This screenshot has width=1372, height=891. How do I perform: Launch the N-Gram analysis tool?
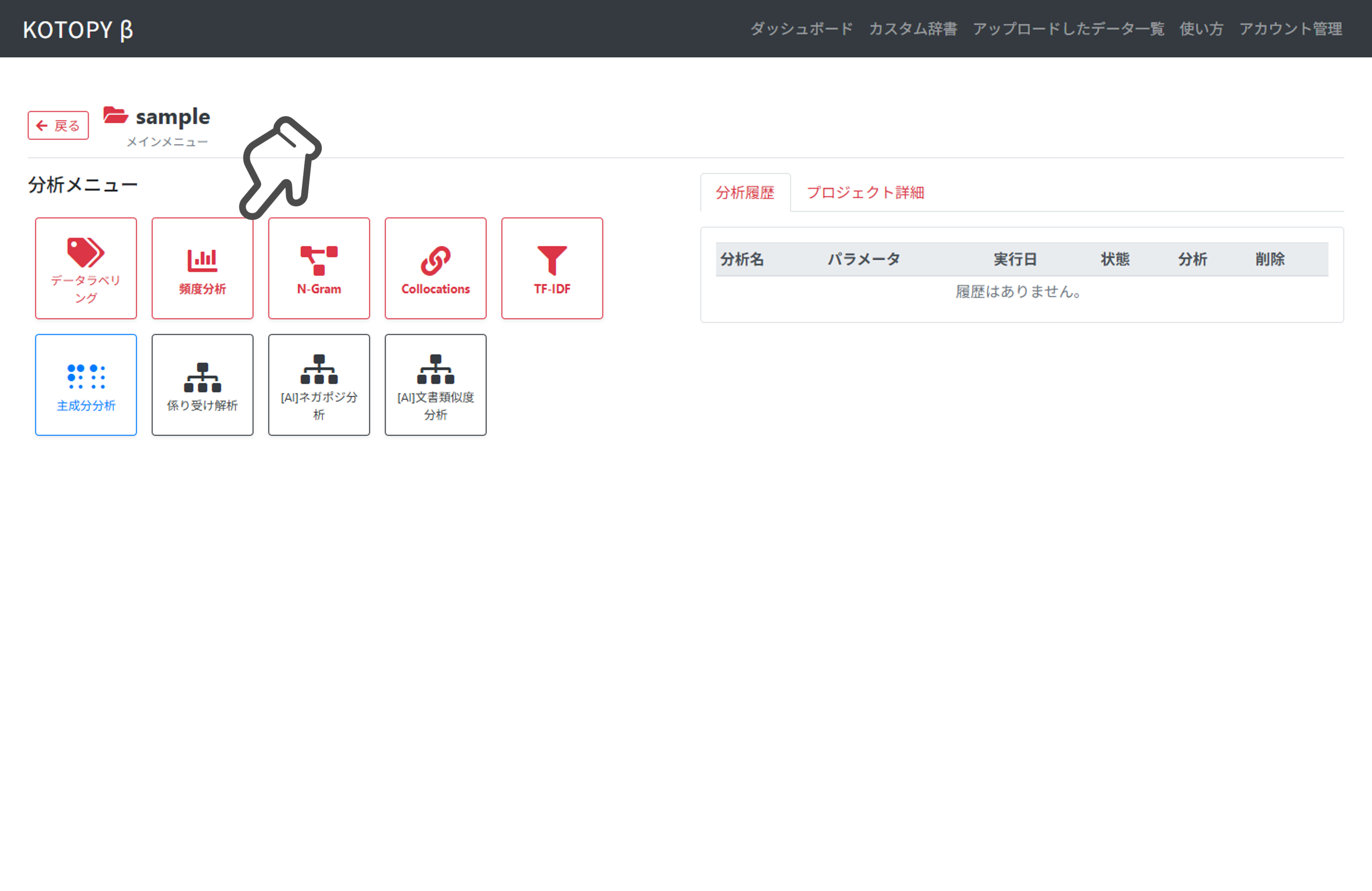pyautogui.click(x=319, y=267)
